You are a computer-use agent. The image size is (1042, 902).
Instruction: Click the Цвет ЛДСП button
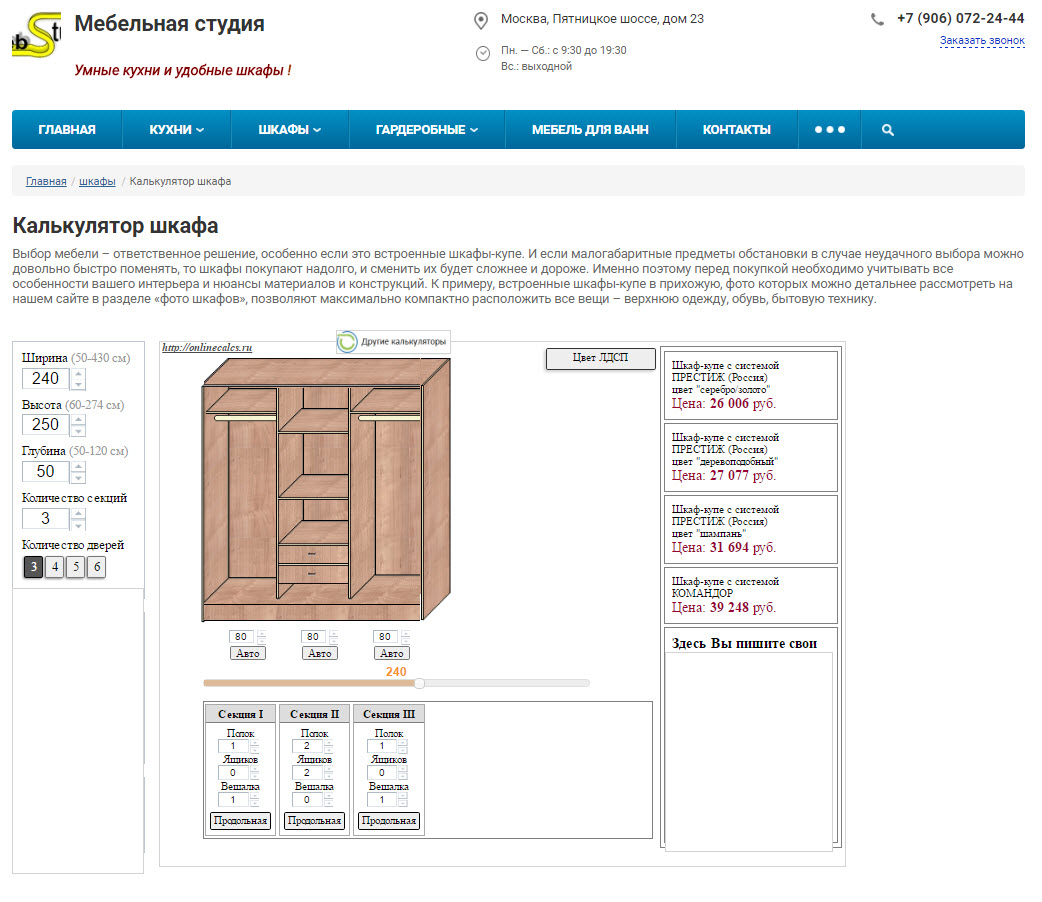(x=601, y=358)
